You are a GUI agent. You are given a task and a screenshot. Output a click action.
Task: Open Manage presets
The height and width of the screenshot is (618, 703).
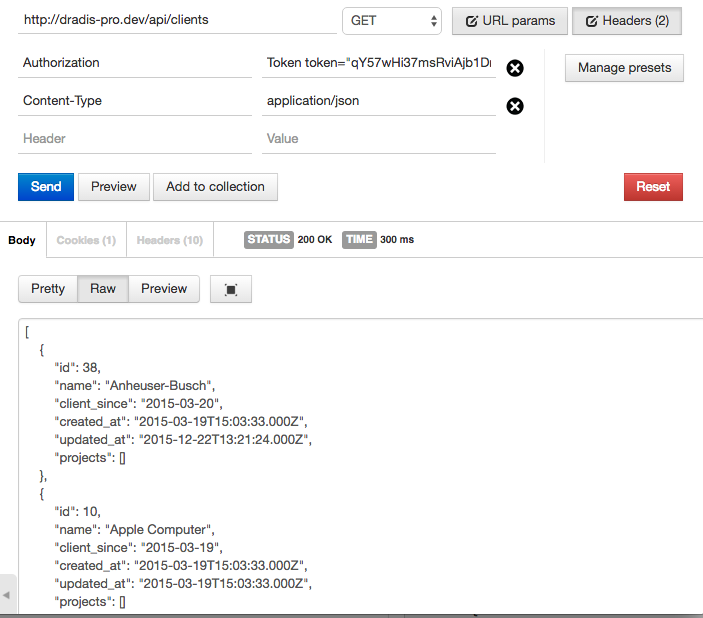(624, 68)
